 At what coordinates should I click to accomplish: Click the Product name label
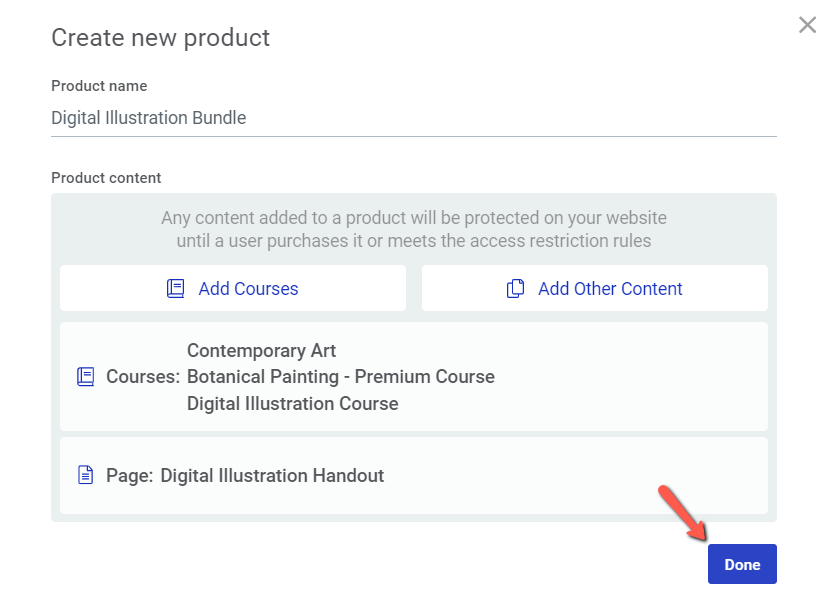pyautogui.click(x=99, y=86)
